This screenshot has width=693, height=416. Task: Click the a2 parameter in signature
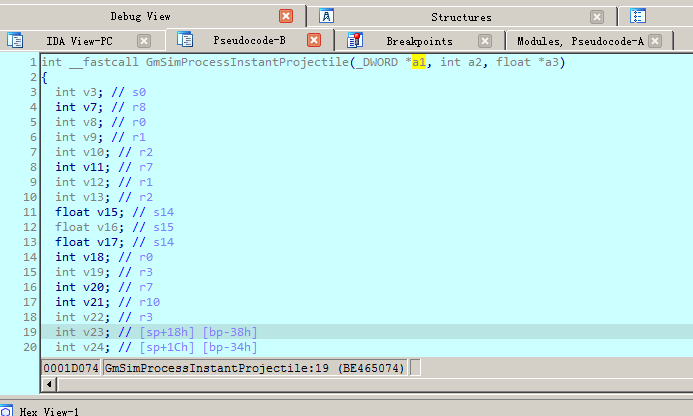pos(475,62)
